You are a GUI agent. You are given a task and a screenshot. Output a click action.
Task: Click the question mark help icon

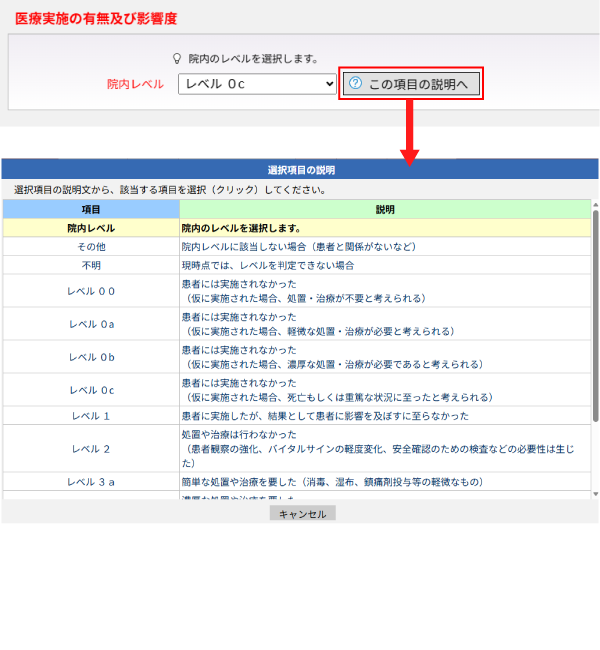click(x=355, y=84)
